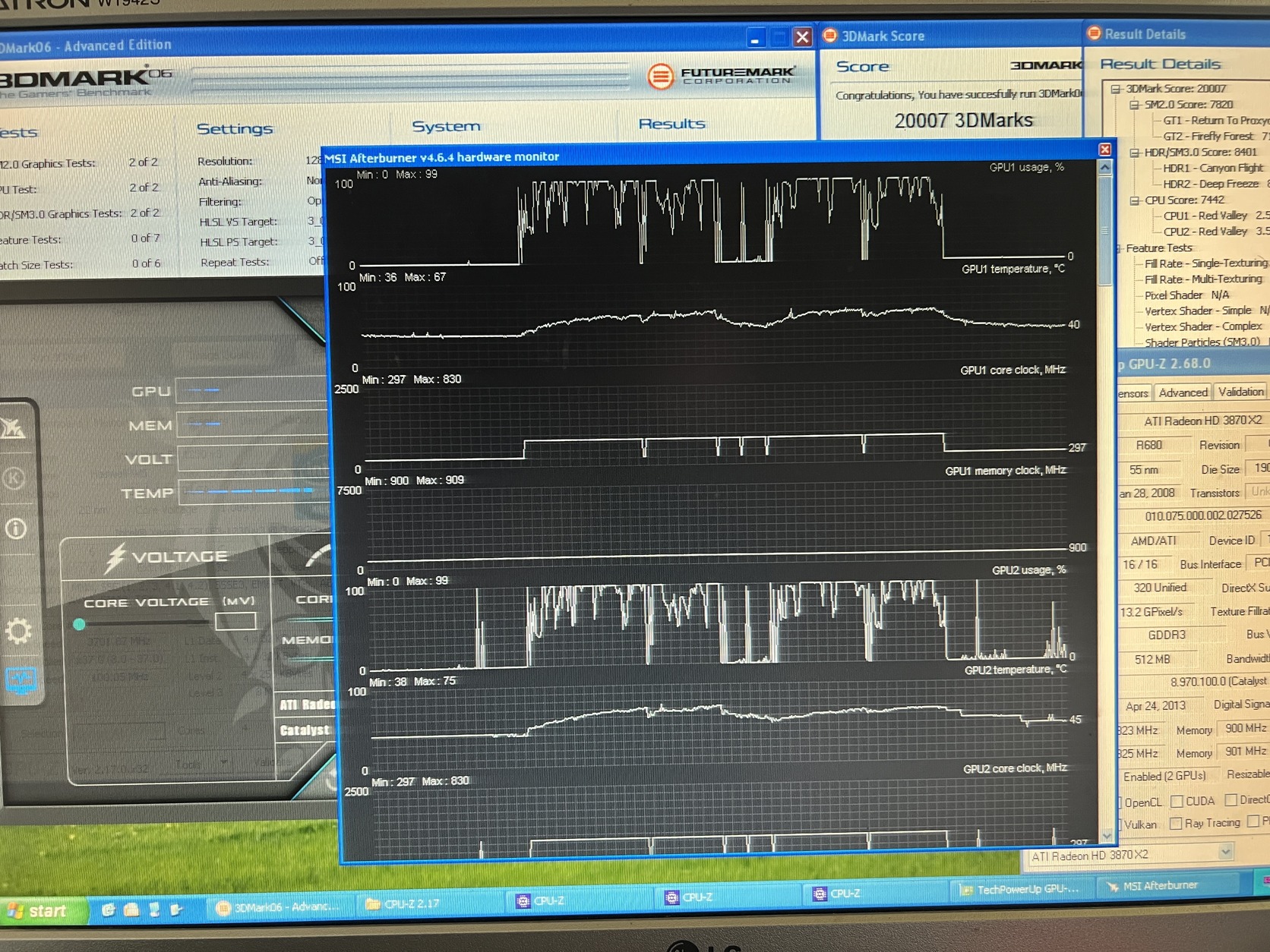Open Afterburner settings with the gear icon
This screenshot has height=952, width=1270.
tap(18, 630)
